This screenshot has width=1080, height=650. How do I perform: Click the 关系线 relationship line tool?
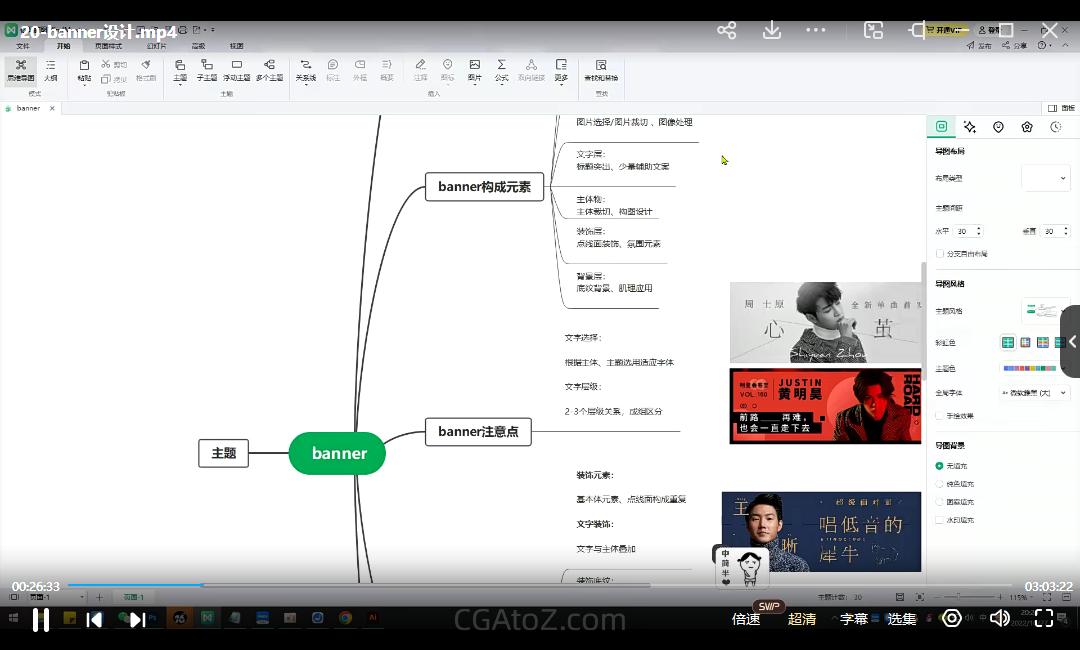[x=306, y=69]
